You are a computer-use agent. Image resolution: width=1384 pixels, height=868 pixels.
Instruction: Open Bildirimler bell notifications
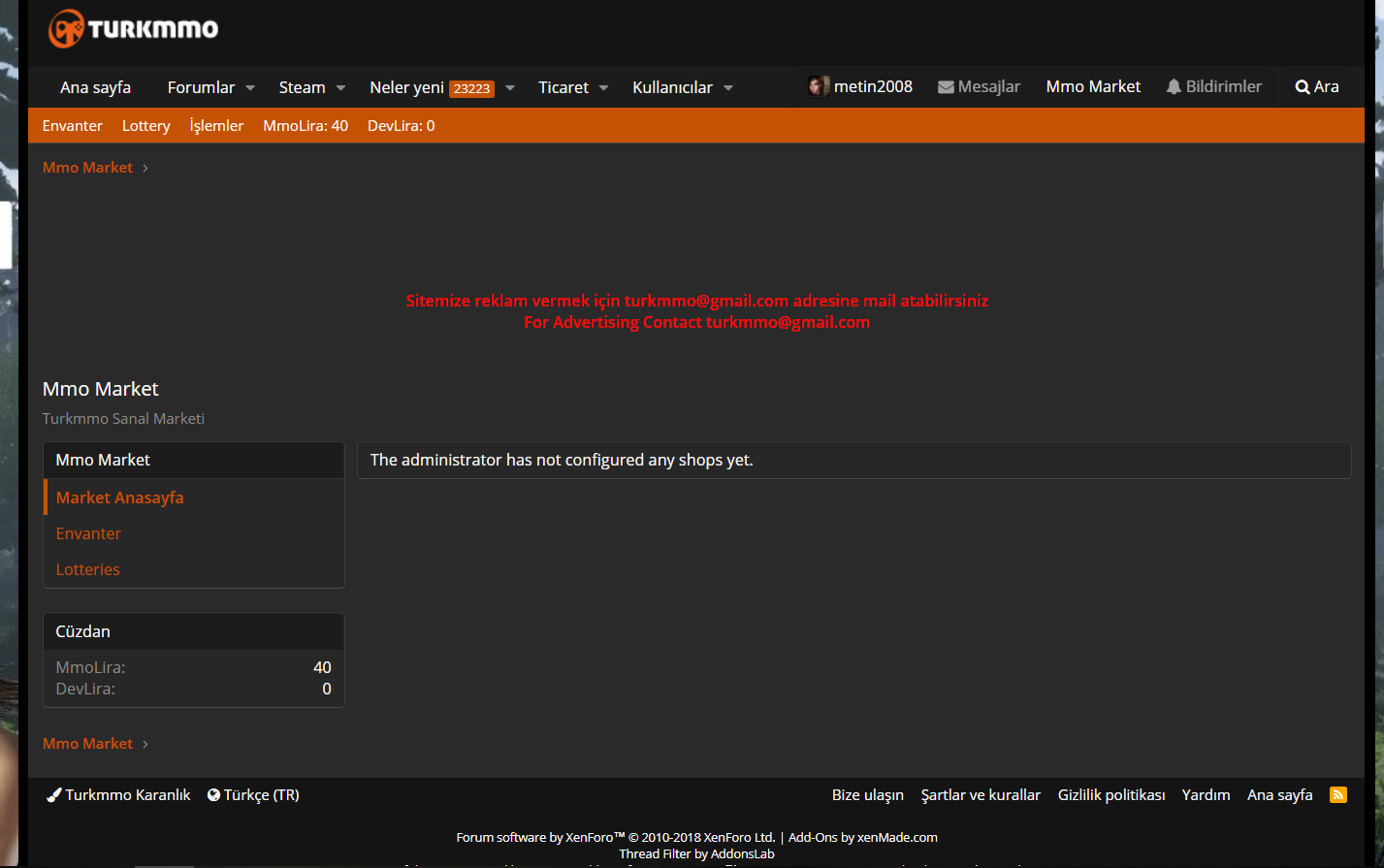tap(1213, 86)
